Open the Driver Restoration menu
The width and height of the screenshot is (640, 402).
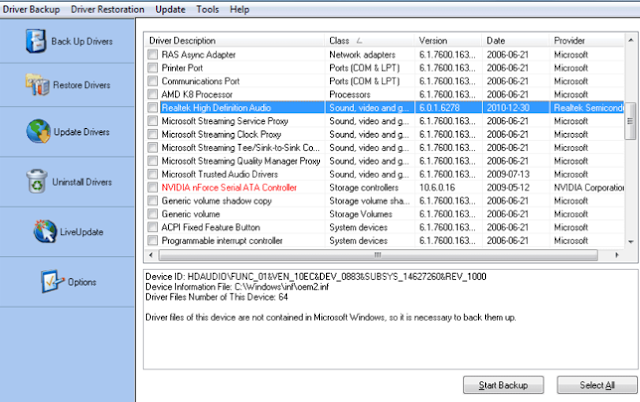(x=107, y=9)
